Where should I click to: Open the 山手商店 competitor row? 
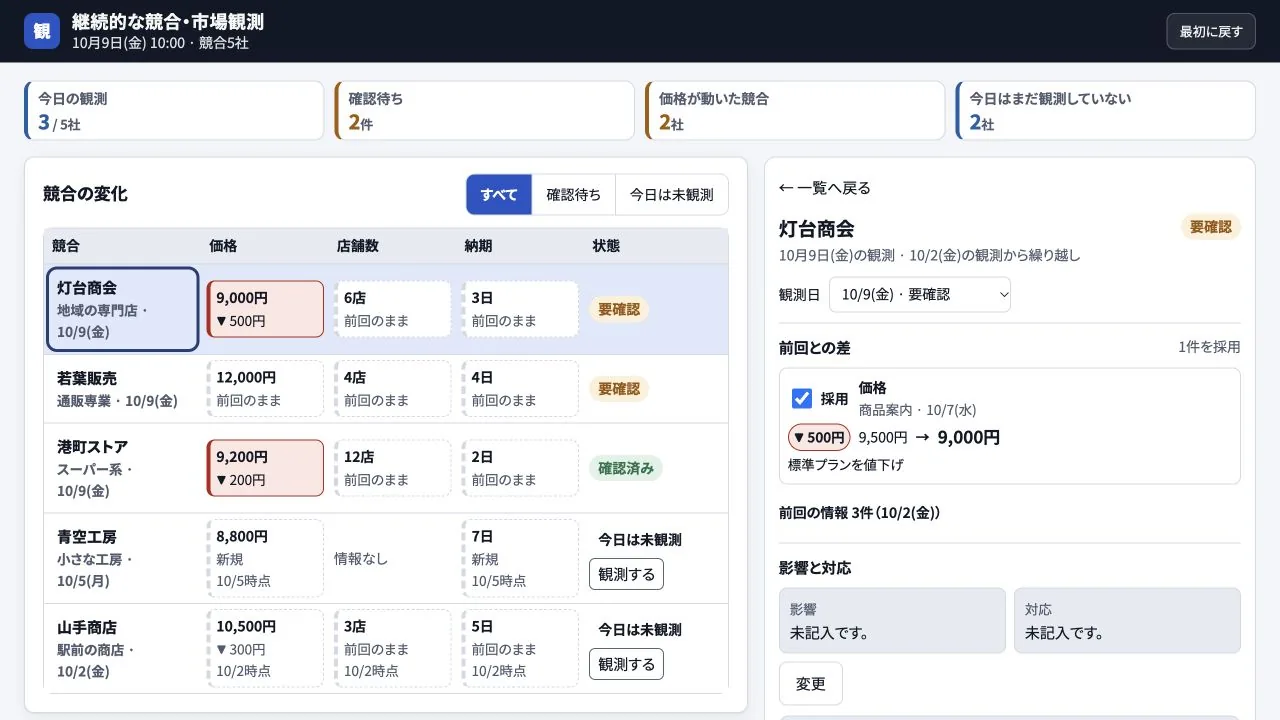[x=123, y=648]
